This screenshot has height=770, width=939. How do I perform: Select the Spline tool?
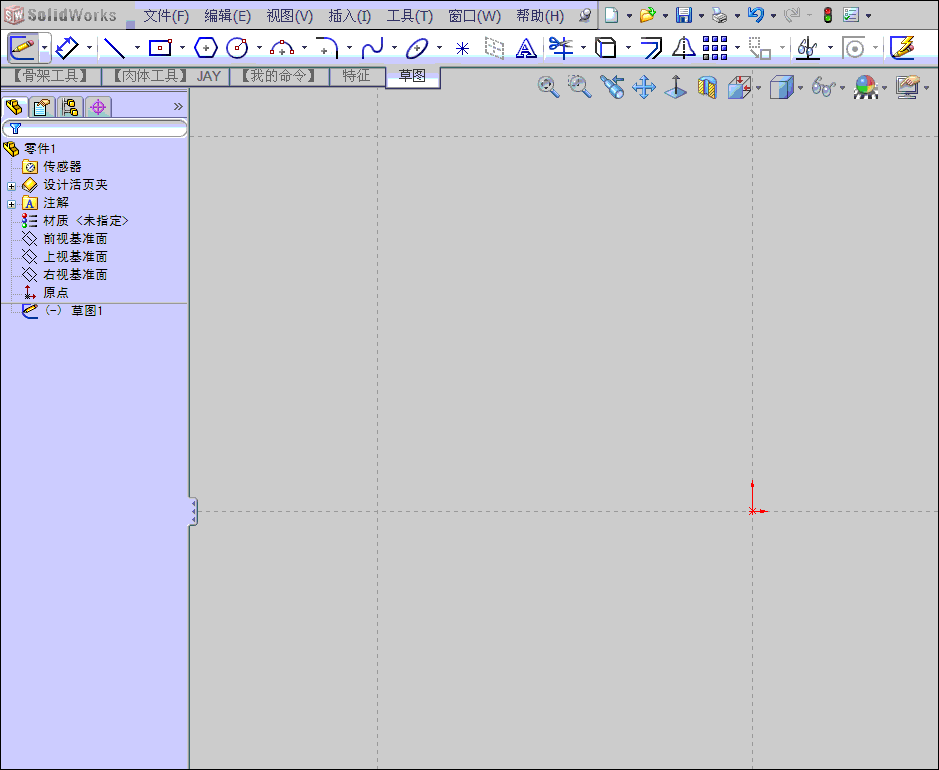pyautogui.click(x=372, y=47)
